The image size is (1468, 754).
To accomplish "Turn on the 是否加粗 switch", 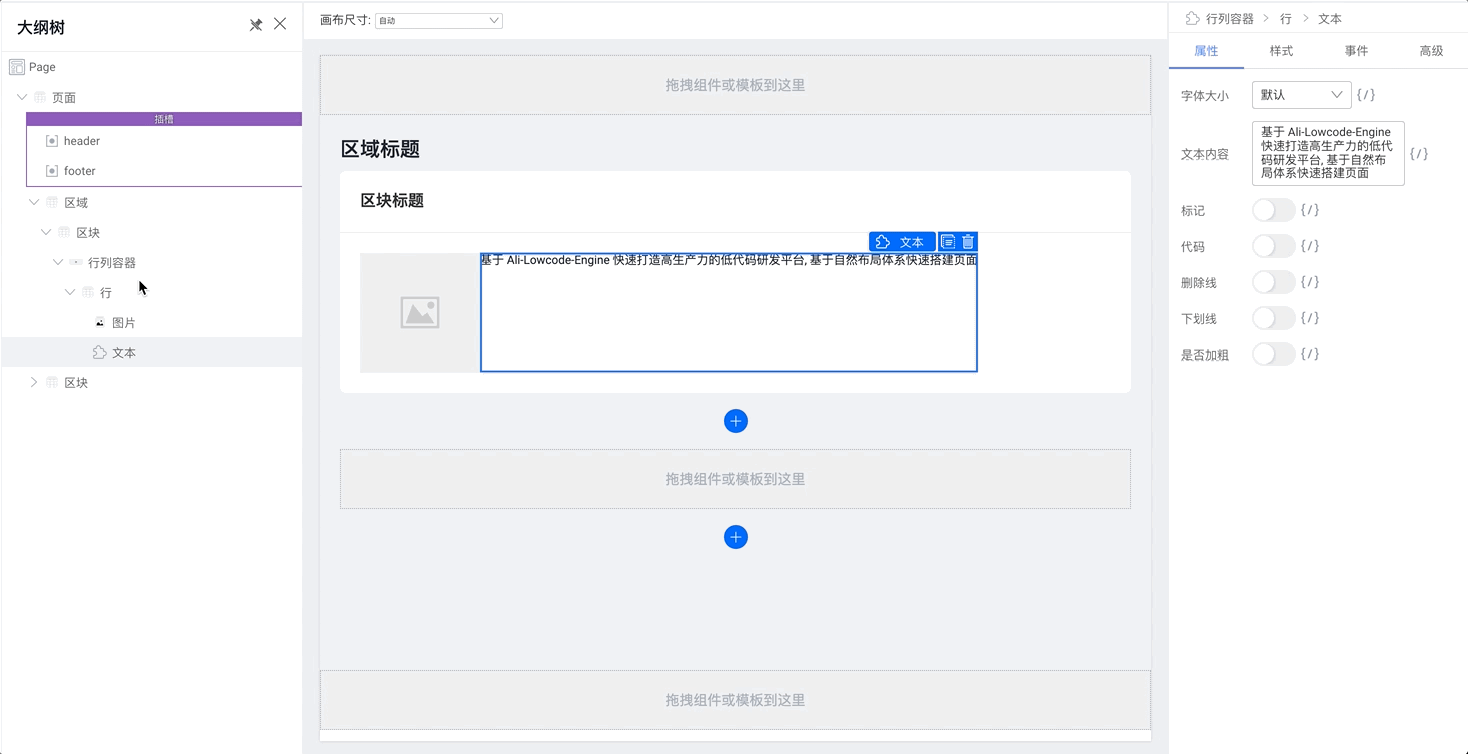I will [1273, 353].
